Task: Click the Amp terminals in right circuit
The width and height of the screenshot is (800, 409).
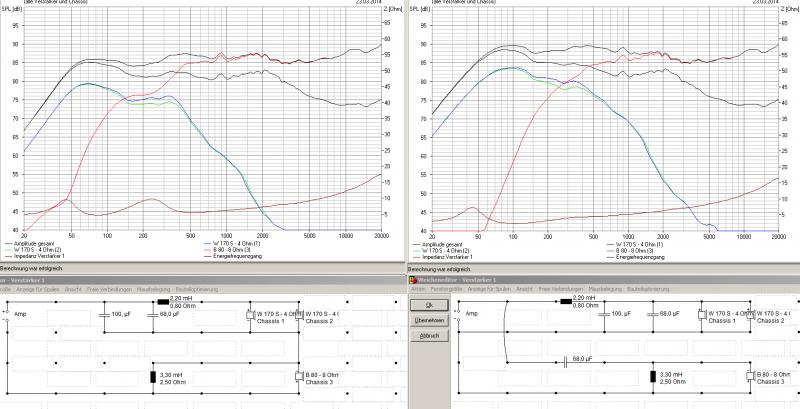Action: tap(458, 315)
